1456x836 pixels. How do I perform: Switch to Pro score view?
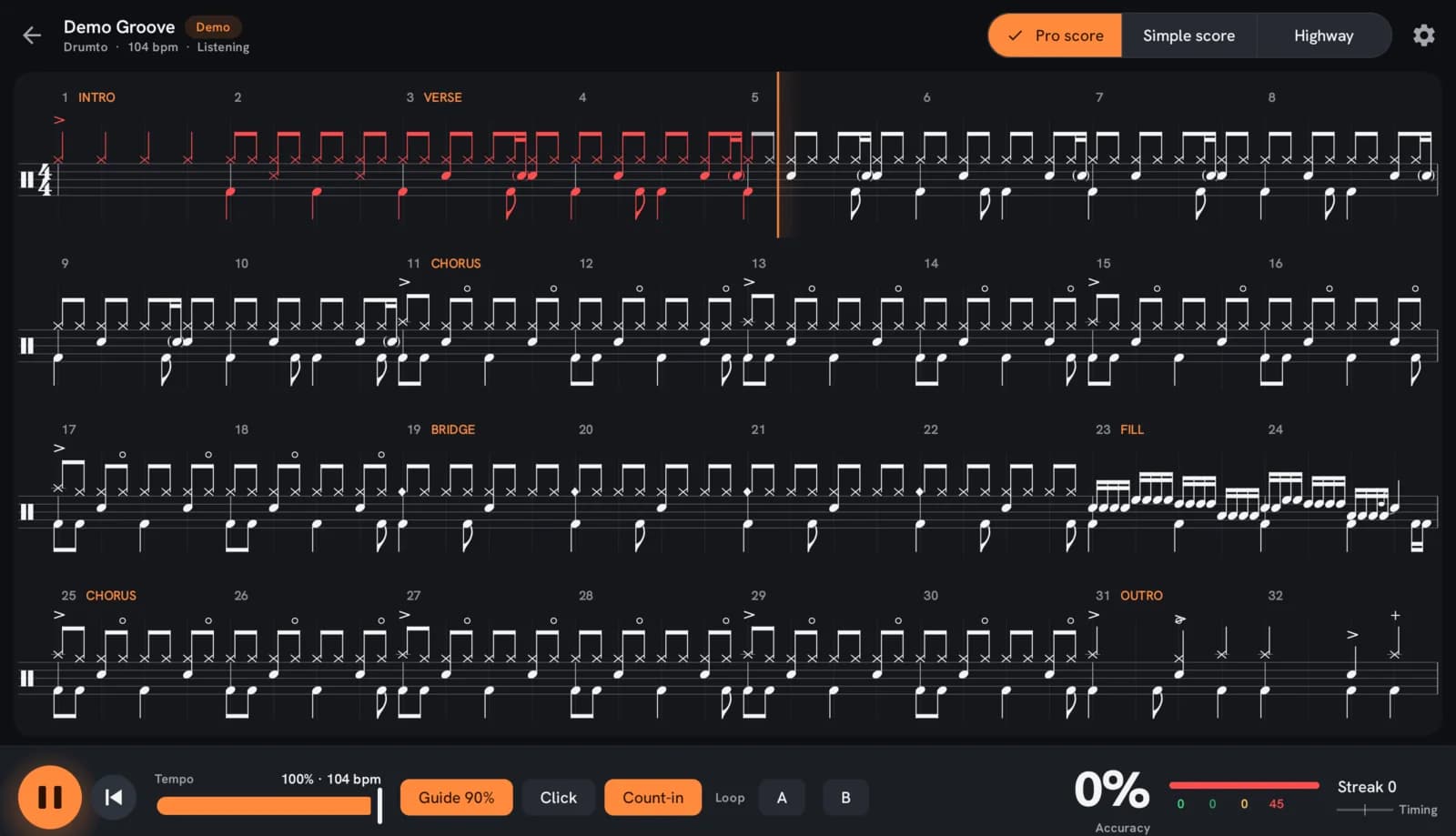[x=1056, y=35]
